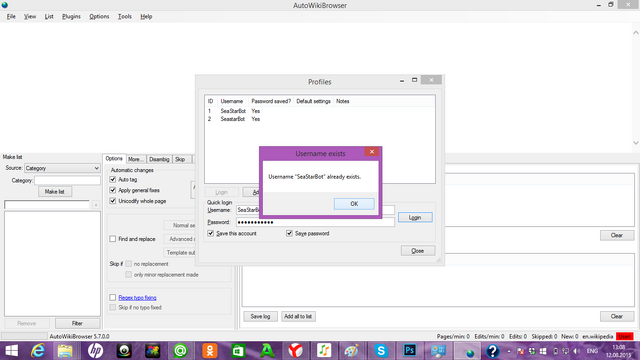Toggle Apply general fixes checkbox
Viewport: 640px width, 360px height.
113,190
